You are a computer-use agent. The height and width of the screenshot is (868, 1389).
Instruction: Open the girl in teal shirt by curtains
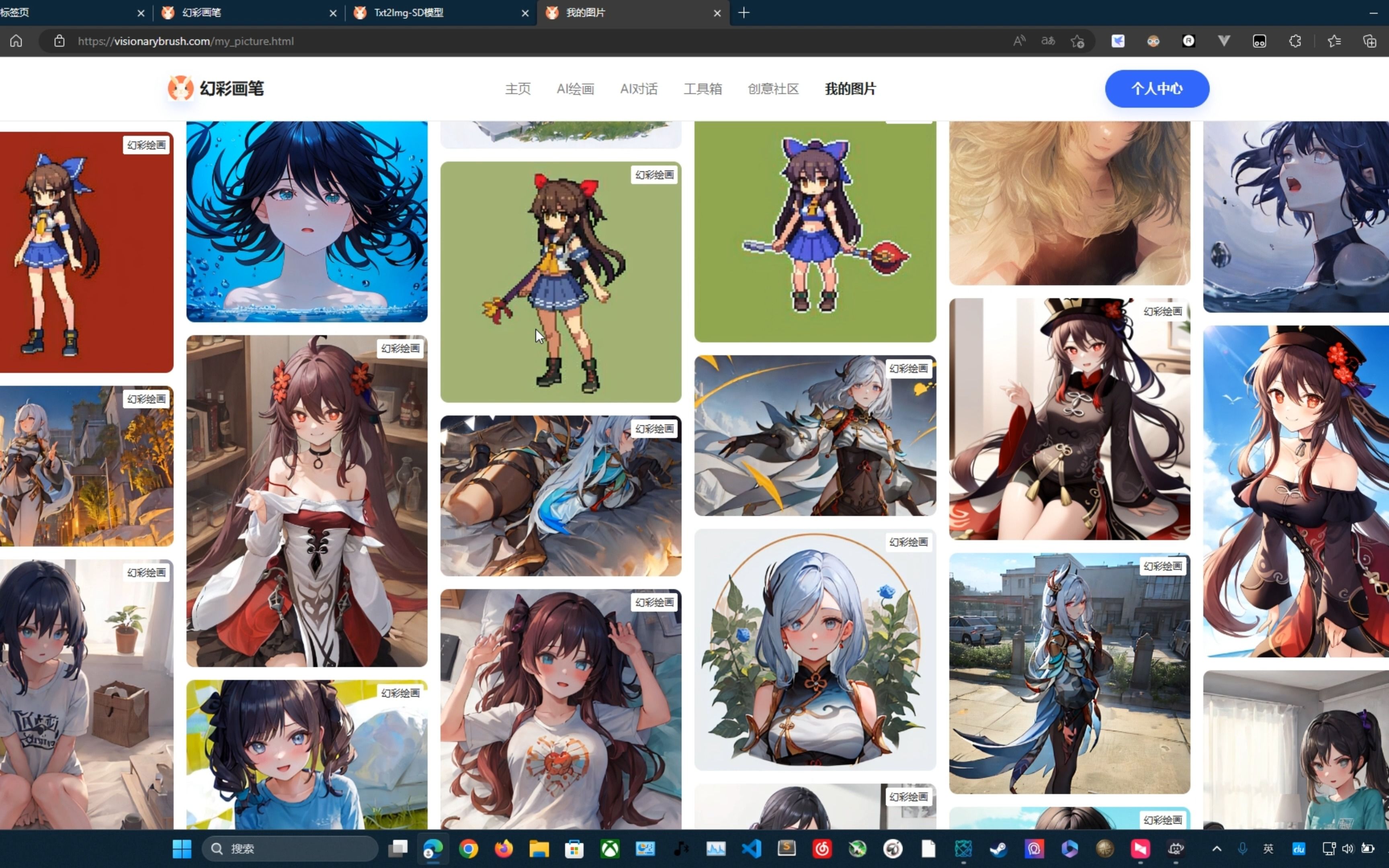point(1296,750)
